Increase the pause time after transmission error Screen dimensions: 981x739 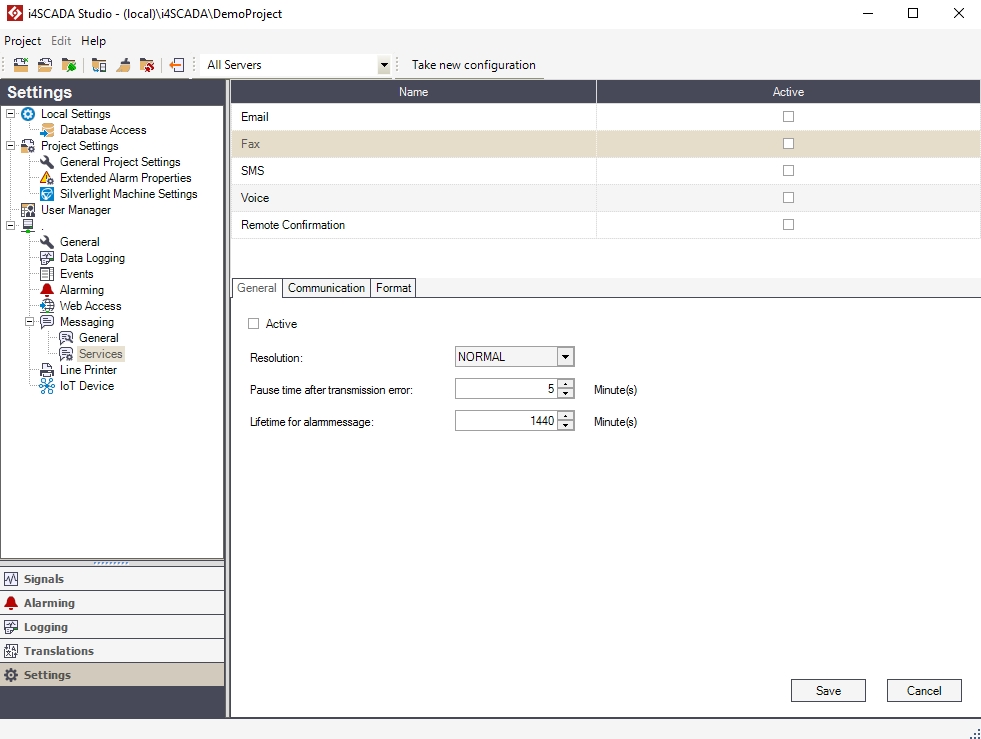(566, 384)
